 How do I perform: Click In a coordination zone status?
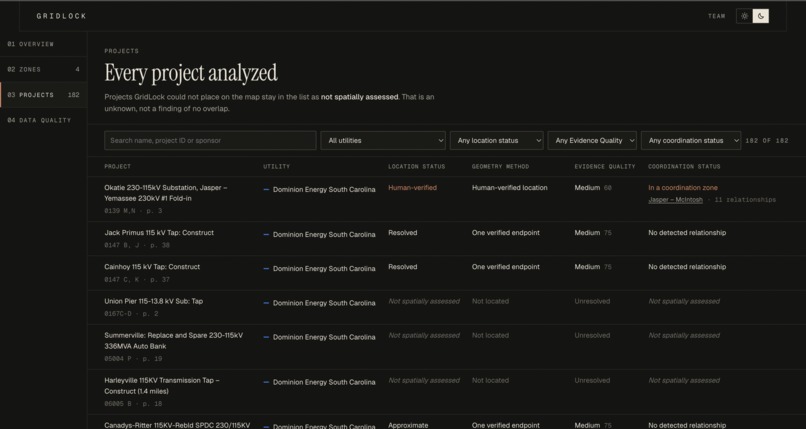[x=683, y=188]
